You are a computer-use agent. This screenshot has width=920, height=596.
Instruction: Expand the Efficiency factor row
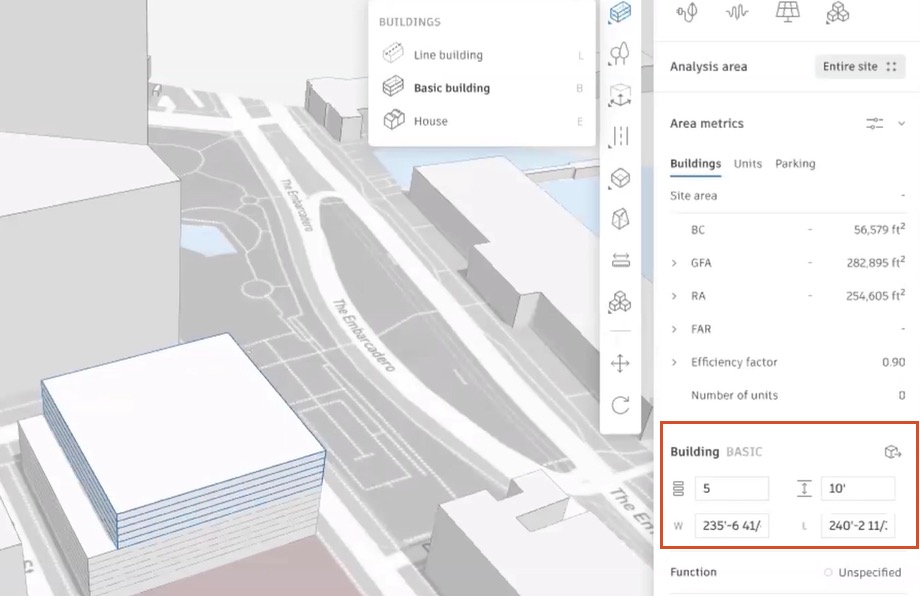(x=674, y=363)
